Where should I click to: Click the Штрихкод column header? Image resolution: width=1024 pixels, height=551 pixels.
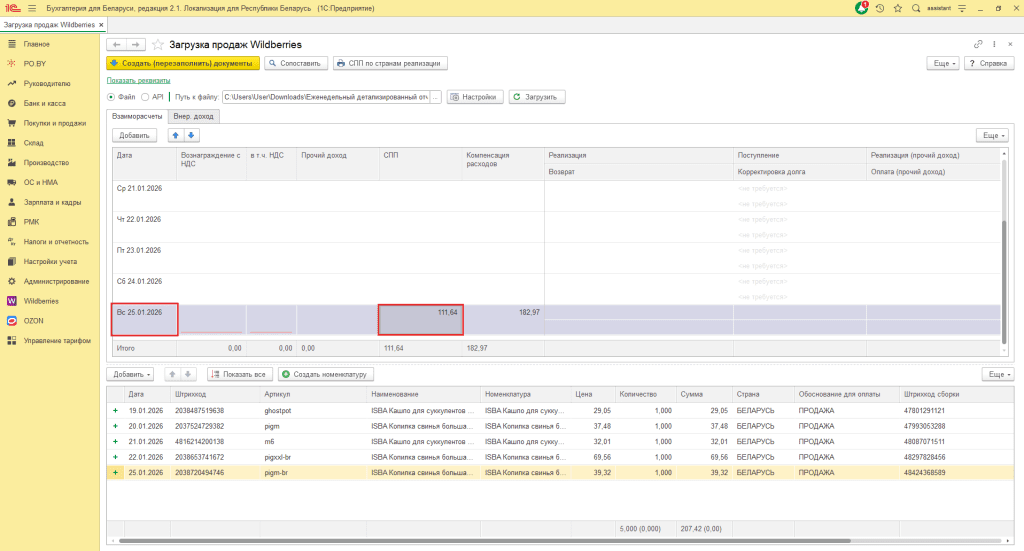click(x=216, y=394)
